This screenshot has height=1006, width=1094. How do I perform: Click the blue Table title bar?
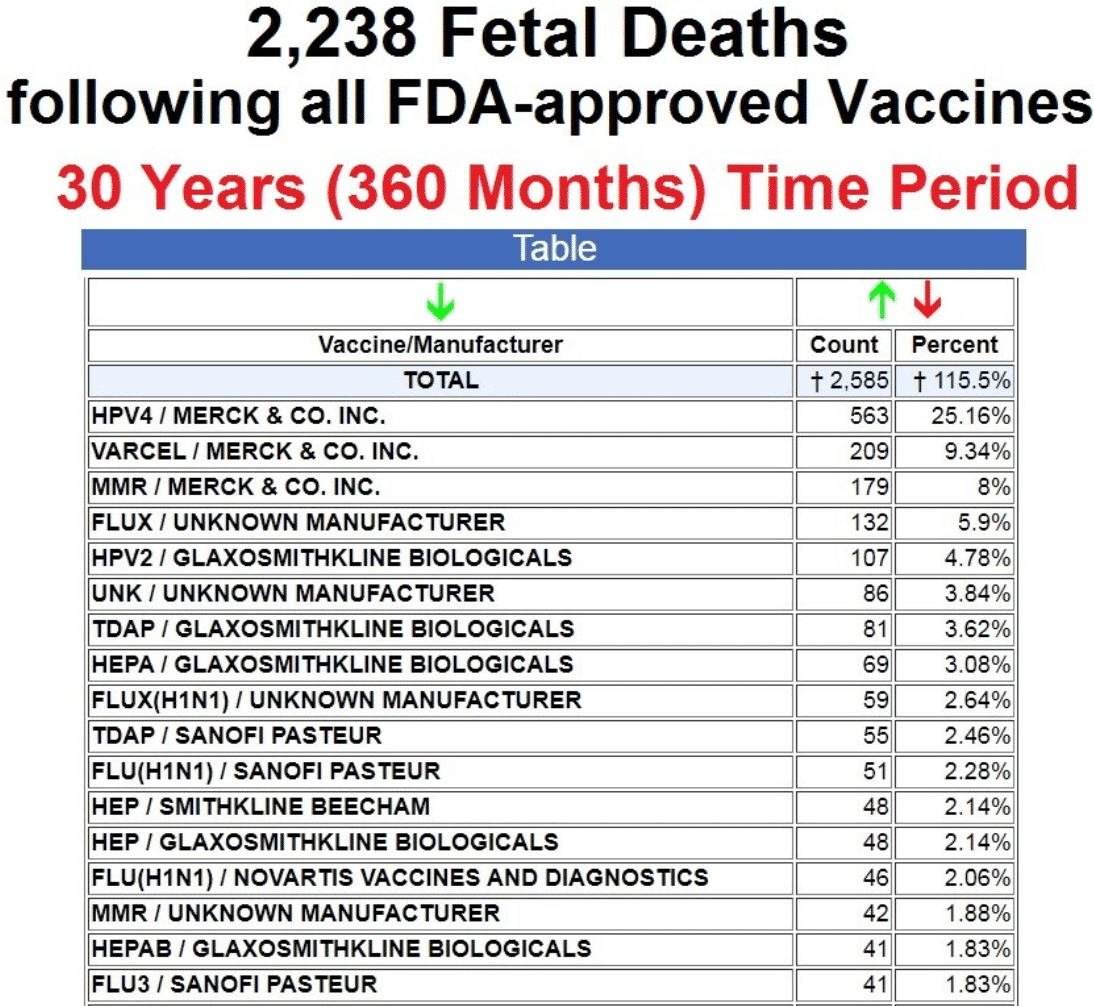pyautogui.click(x=553, y=249)
